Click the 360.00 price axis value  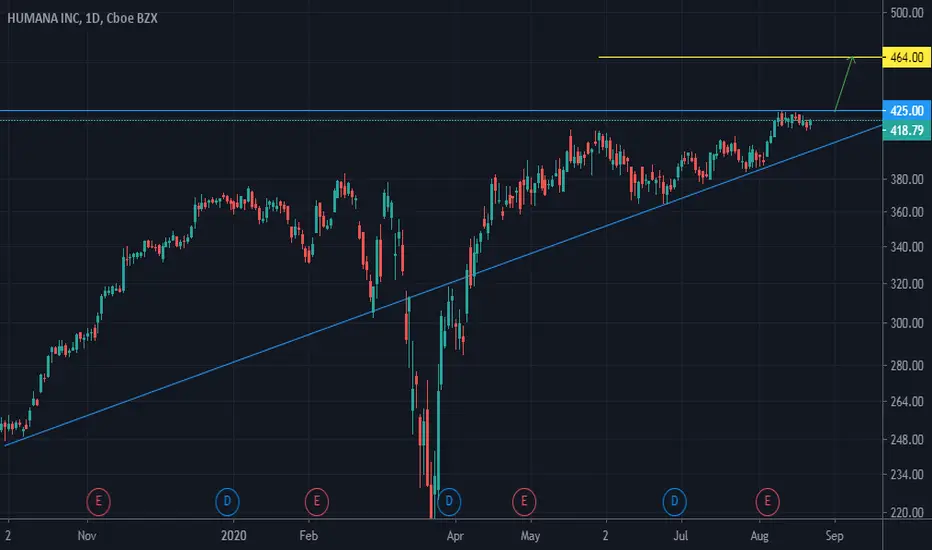[x=906, y=212]
